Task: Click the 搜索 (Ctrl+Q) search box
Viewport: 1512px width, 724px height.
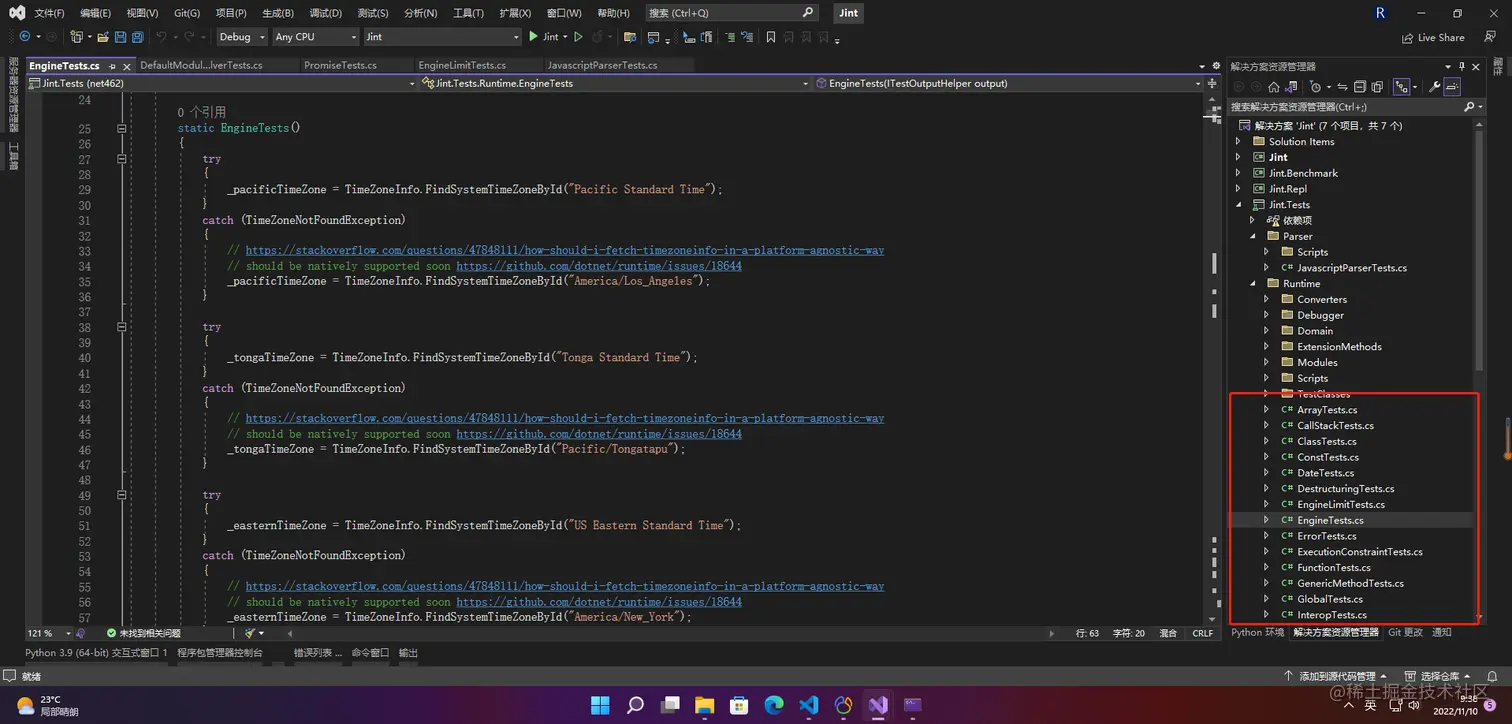Action: [731, 13]
